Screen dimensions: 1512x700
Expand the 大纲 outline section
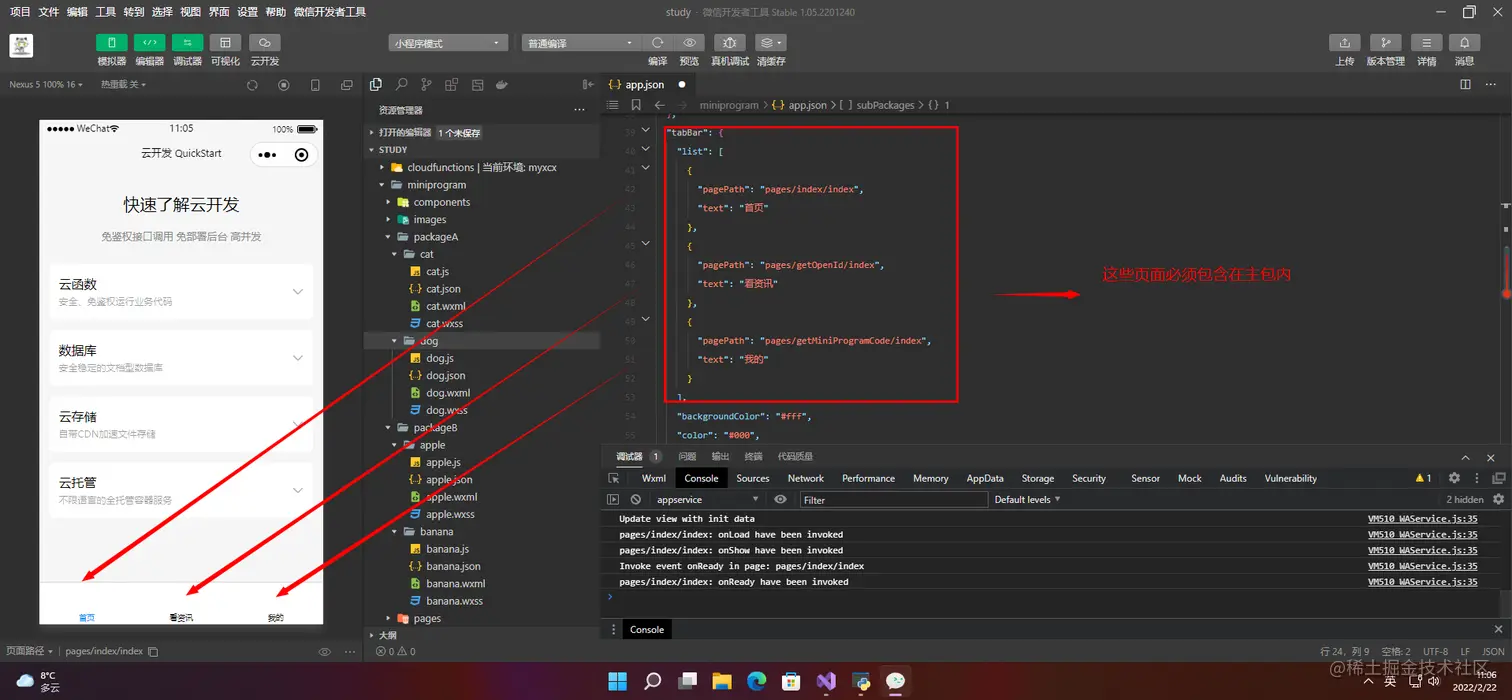tap(483, 635)
